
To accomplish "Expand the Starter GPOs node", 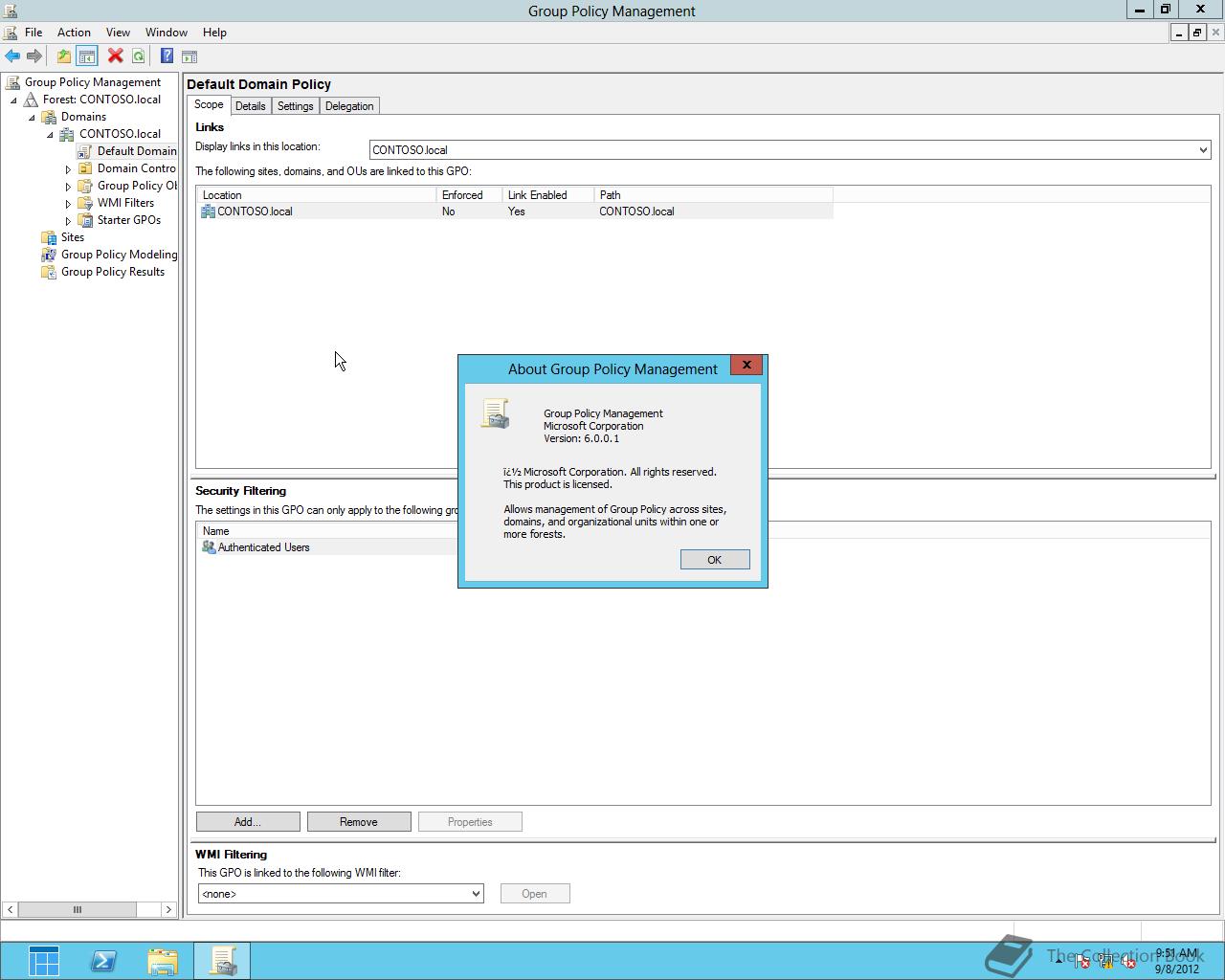I will point(68,221).
